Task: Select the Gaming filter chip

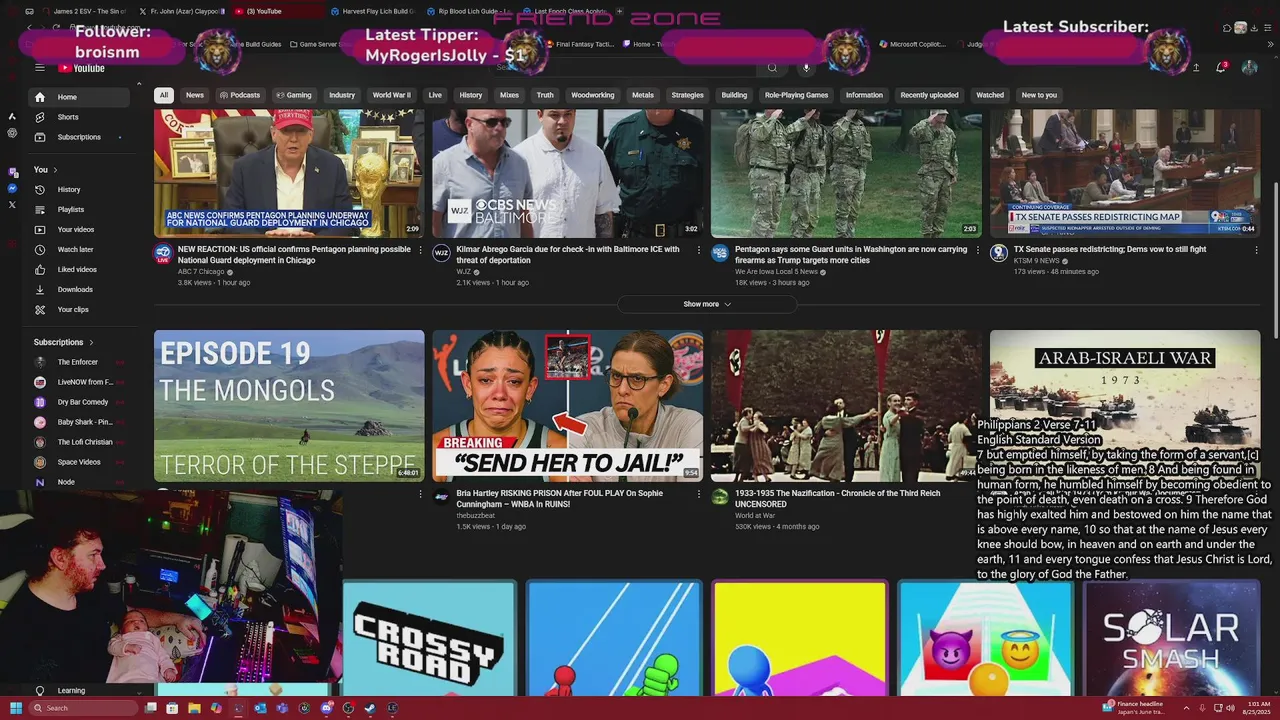Action: tap(294, 95)
